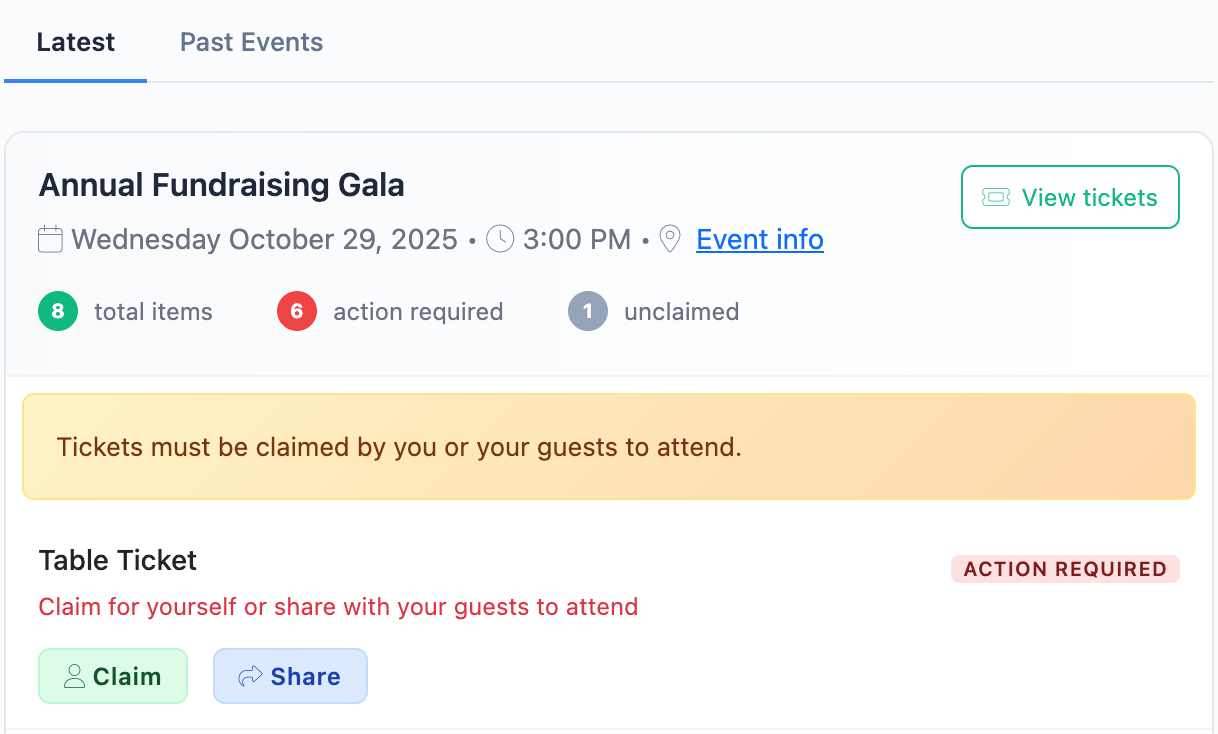
Task: Click the Wednesday October 29, 2025 date text
Action: pyautogui.click(x=265, y=240)
